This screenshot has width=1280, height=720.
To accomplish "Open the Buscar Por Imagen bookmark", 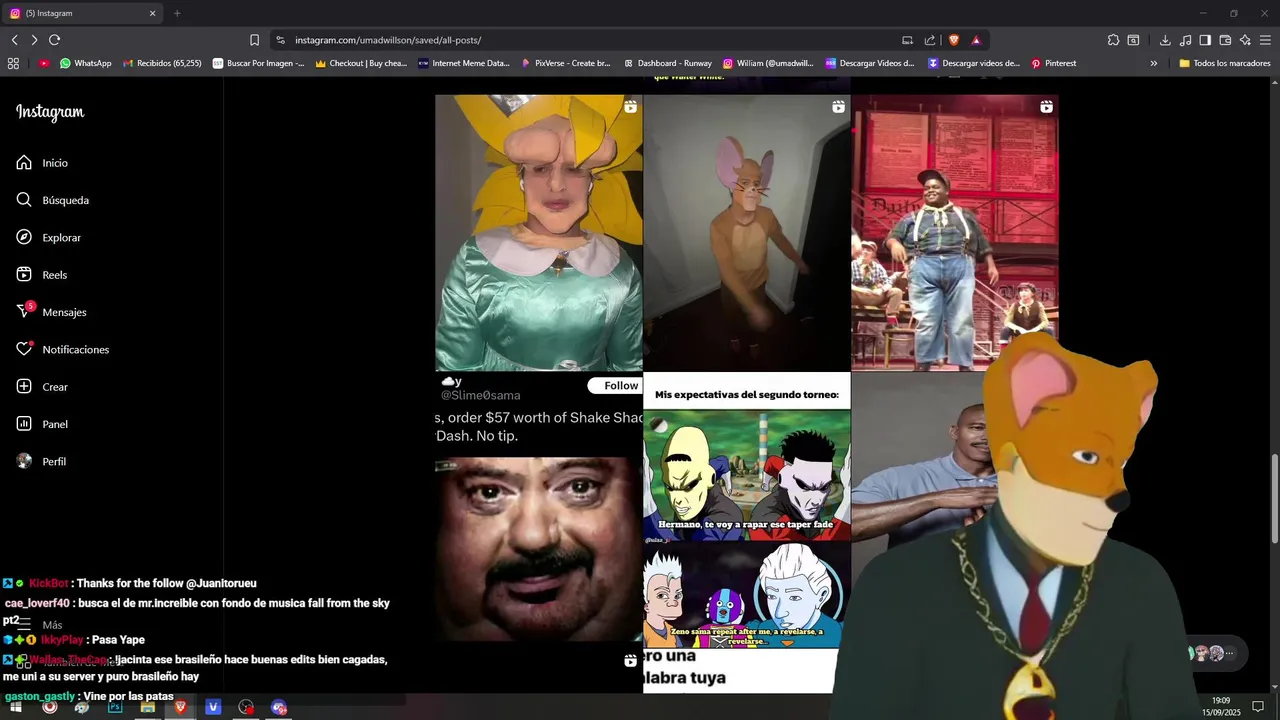I will click(x=259, y=63).
